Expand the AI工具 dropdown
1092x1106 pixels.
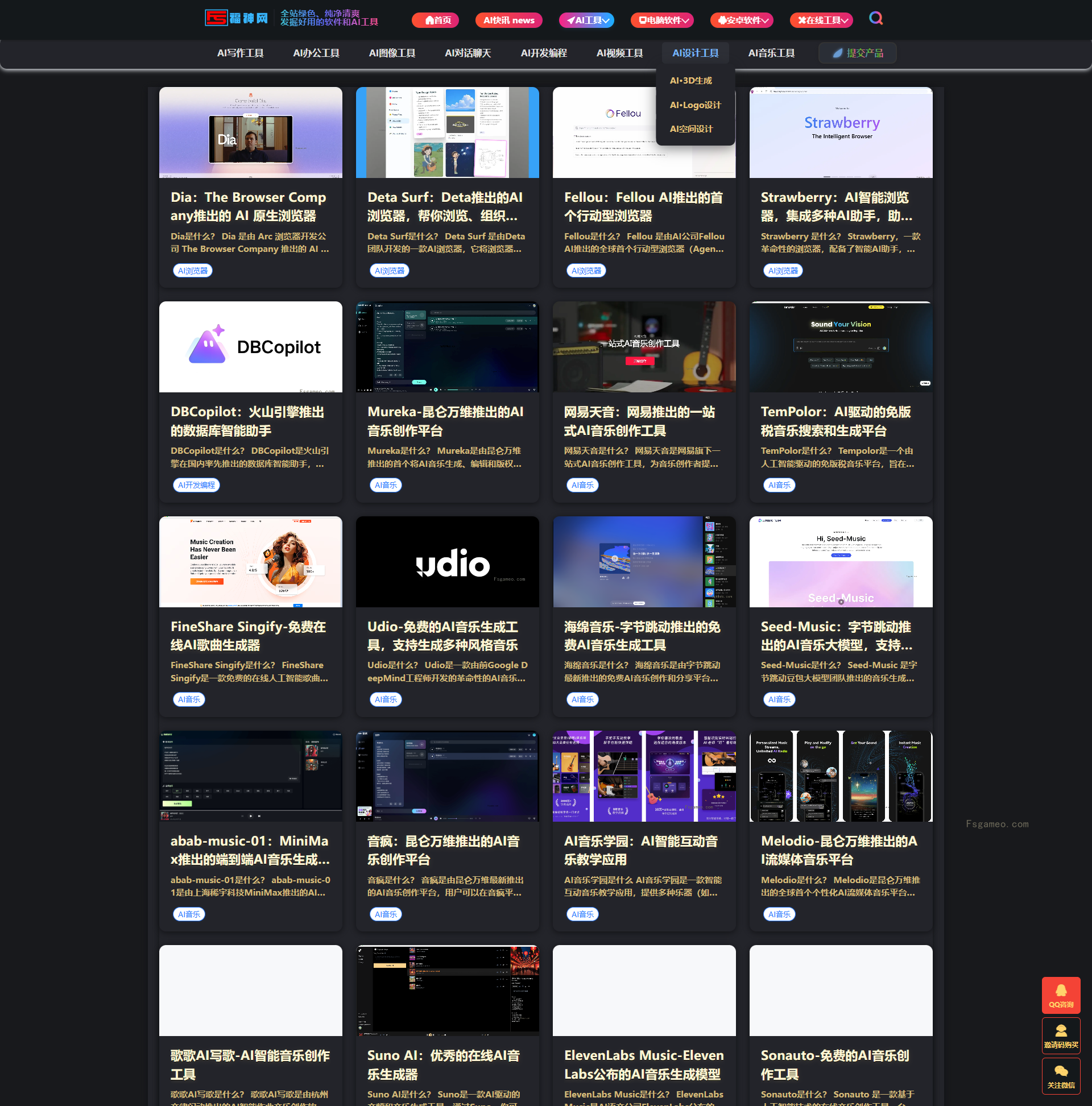click(x=586, y=20)
